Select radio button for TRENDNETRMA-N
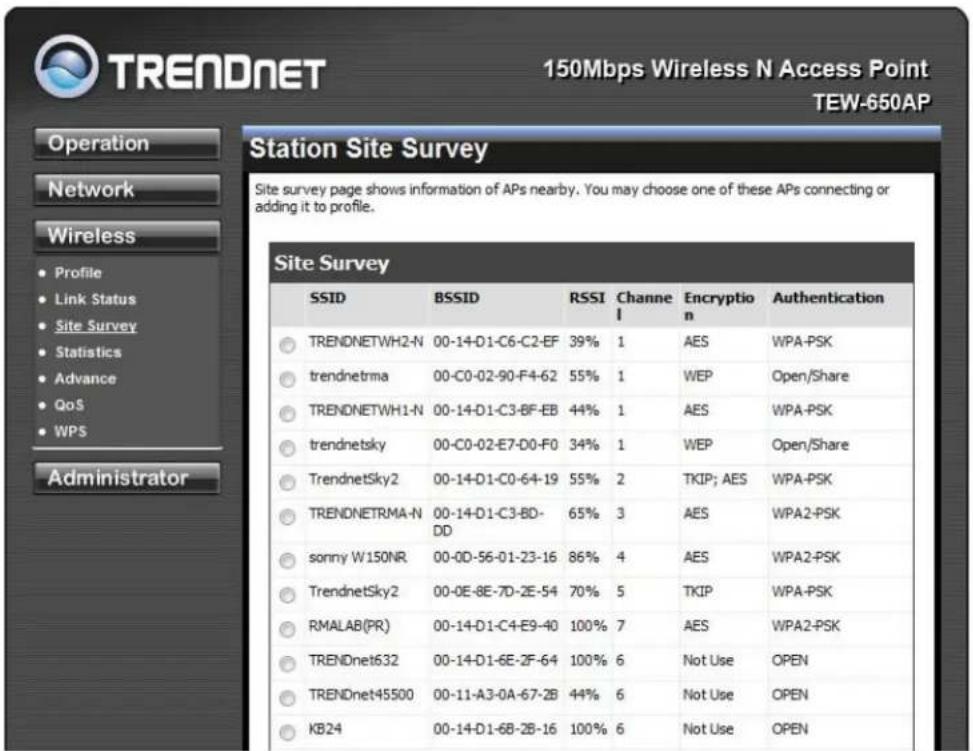This screenshot has height=751, width=973. tap(287, 516)
